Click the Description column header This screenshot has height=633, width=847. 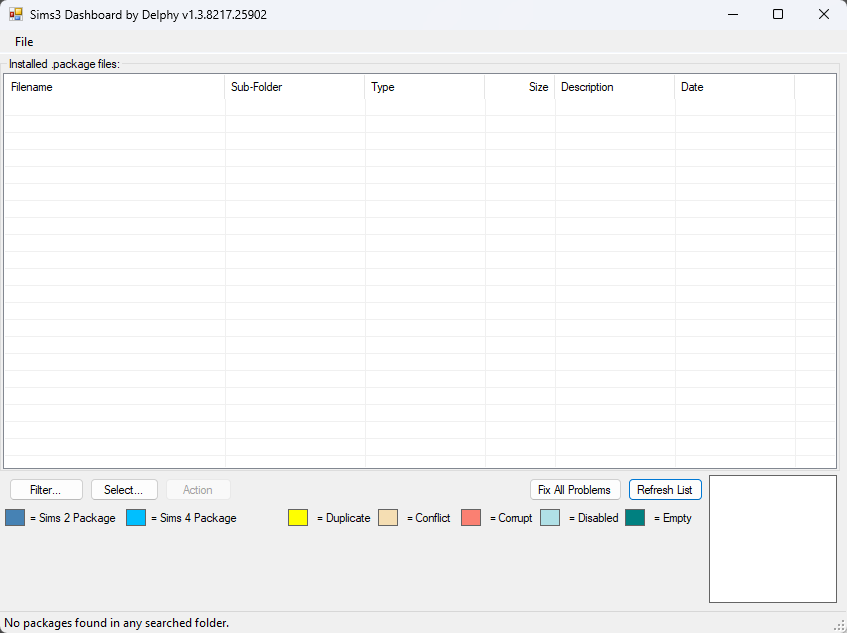tap(615, 87)
